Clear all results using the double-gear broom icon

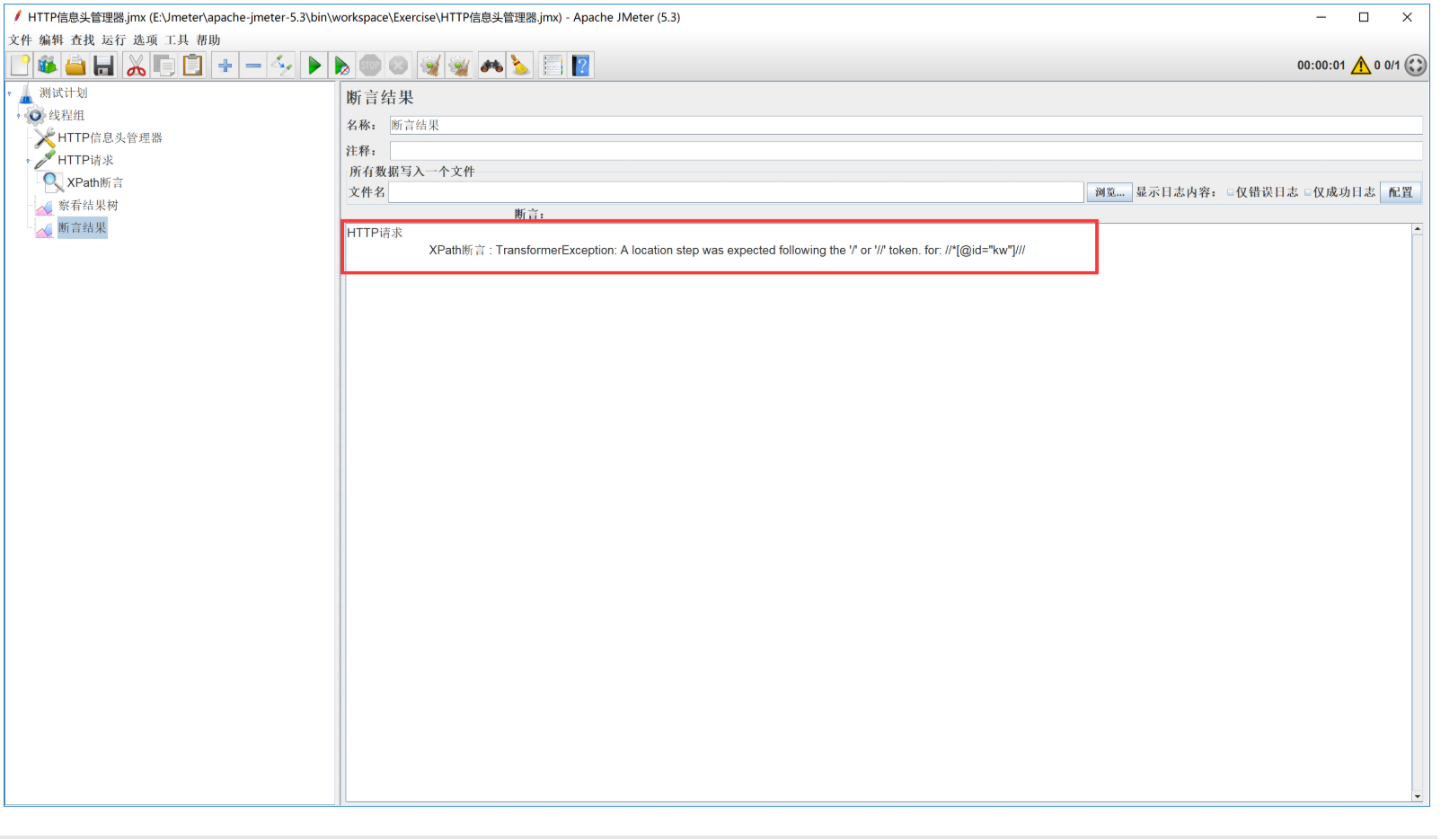(459, 65)
